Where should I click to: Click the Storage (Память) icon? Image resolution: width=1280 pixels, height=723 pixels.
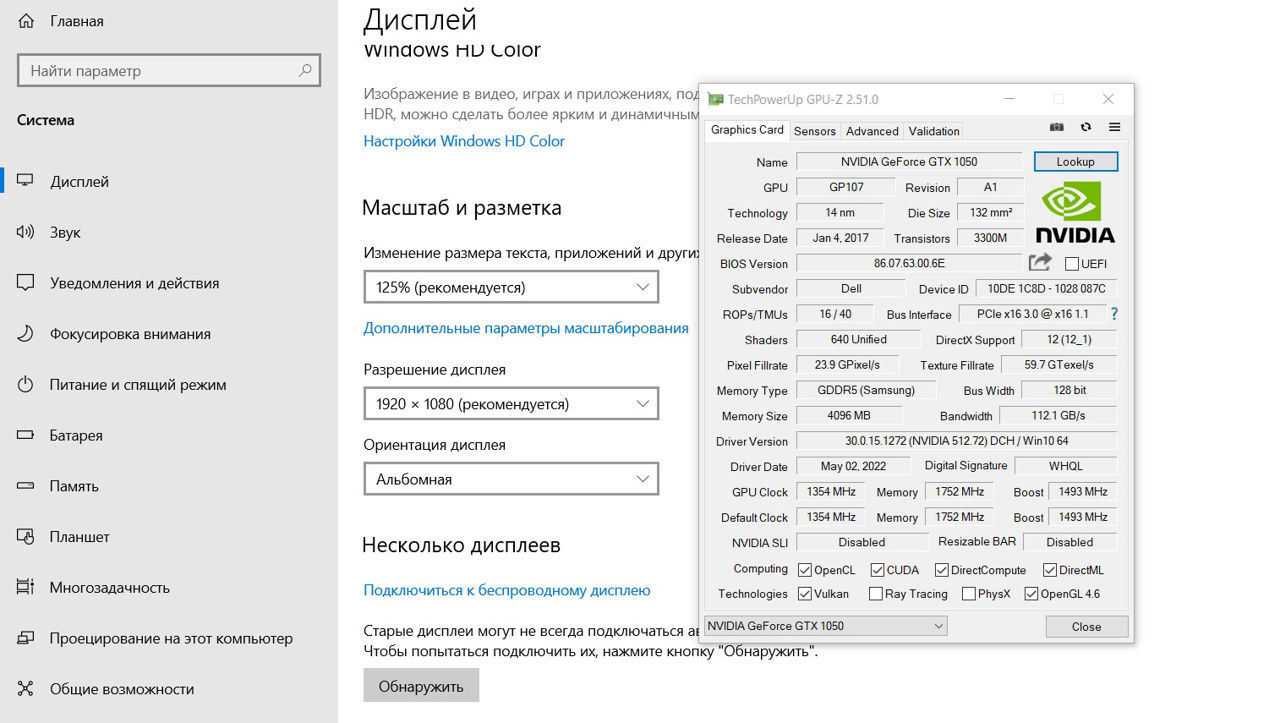pos(26,486)
